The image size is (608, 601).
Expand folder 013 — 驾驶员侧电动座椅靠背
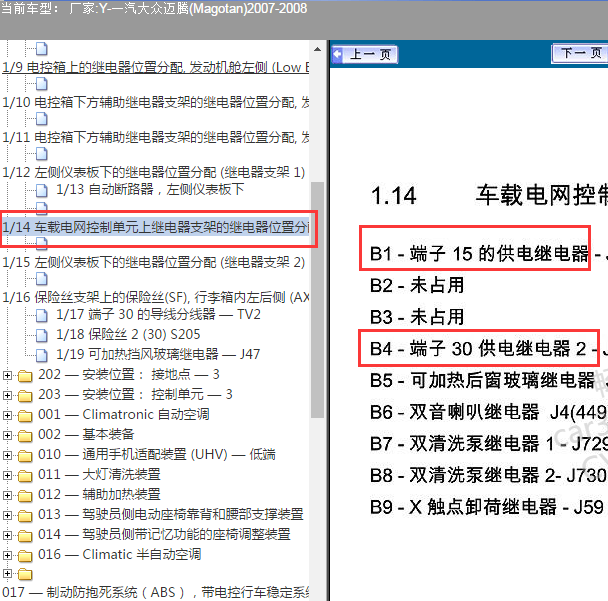[x=7, y=515]
